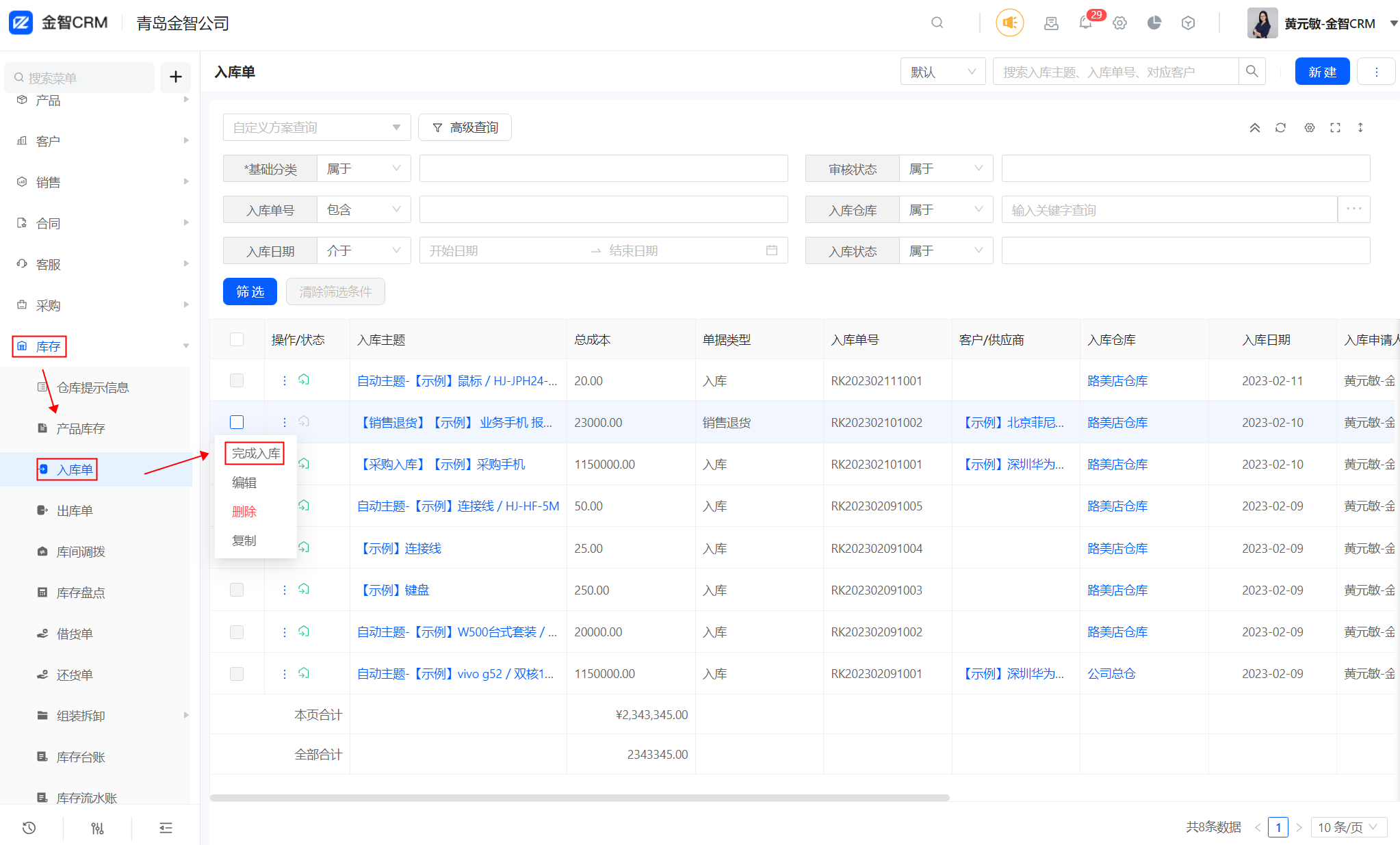Viewport: 1400px width, 845px height.
Task: Open row actions dots for RK202302111001
Action: 285,380
